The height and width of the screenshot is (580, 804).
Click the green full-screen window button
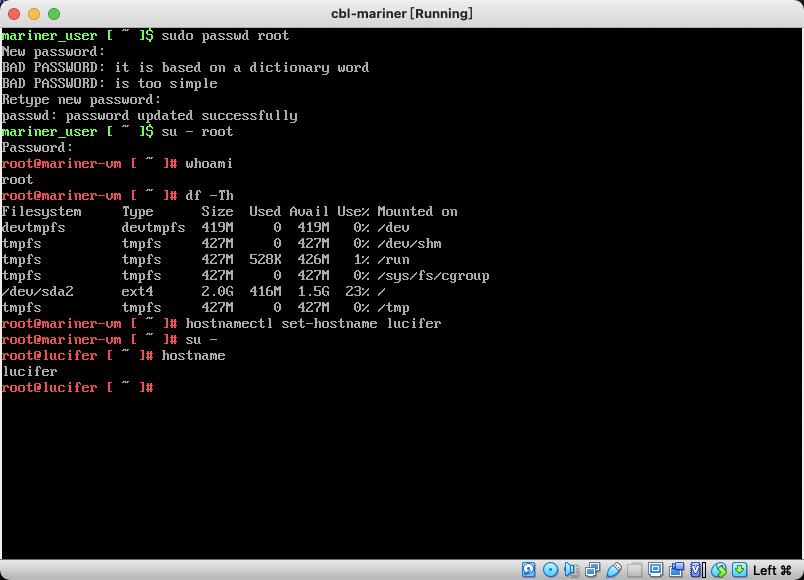tap(54, 14)
